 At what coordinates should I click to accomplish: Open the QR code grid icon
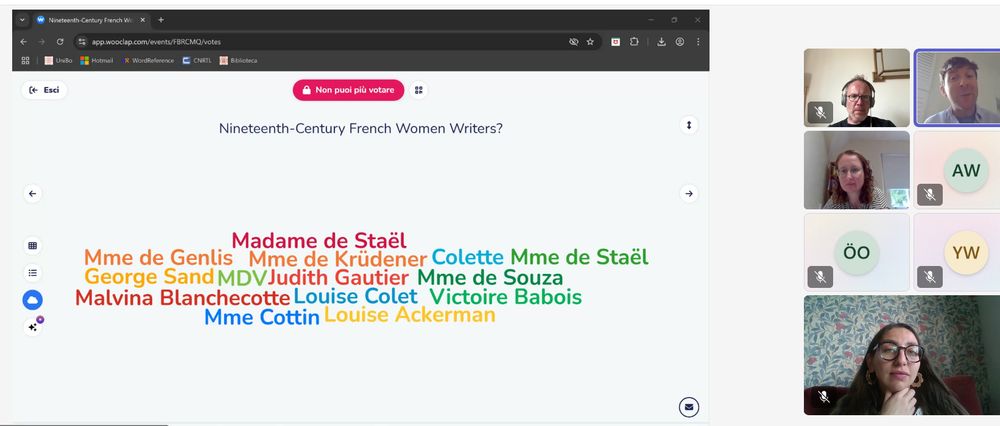[x=418, y=90]
